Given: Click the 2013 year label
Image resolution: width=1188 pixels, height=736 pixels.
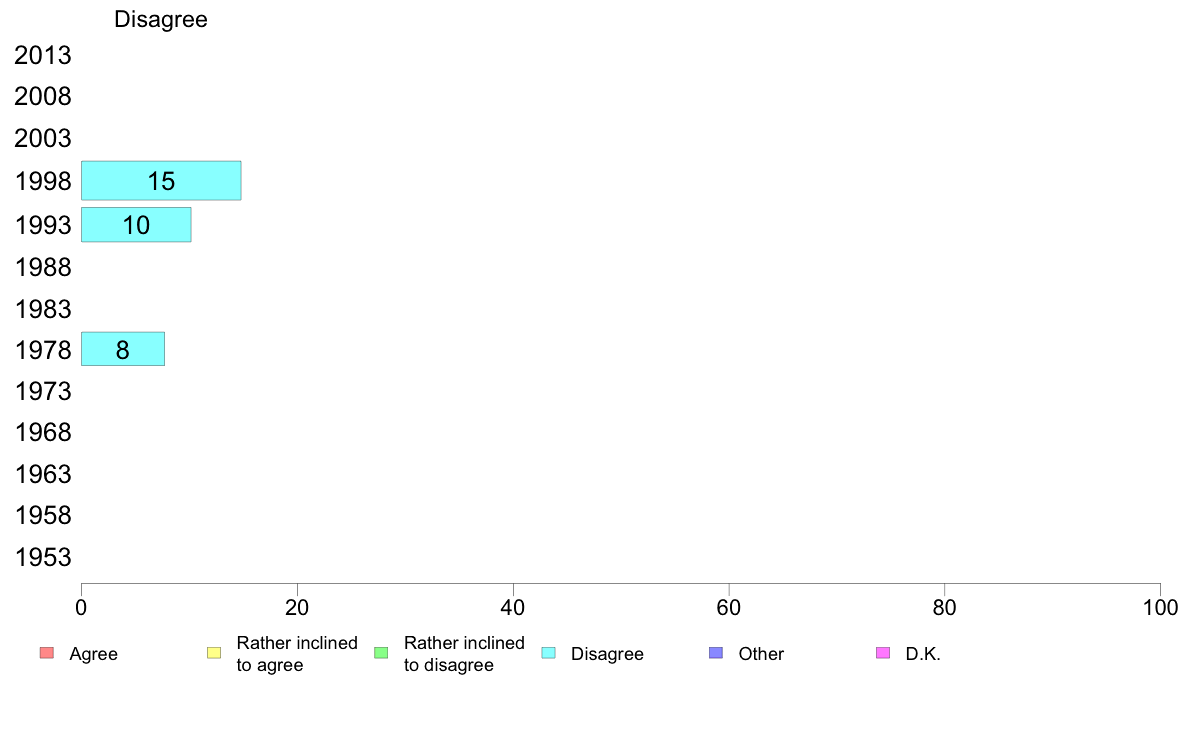Looking at the screenshot, I should click(42, 55).
